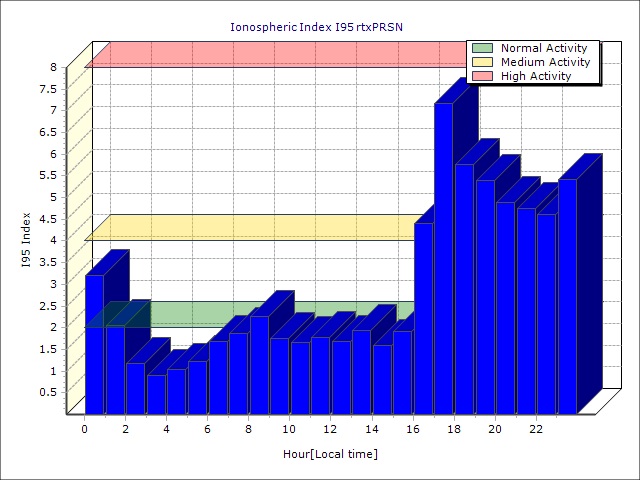This screenshot has width=640, height=480.
Task: Click the tallest bar at hour 17
Action: [443, 260]
